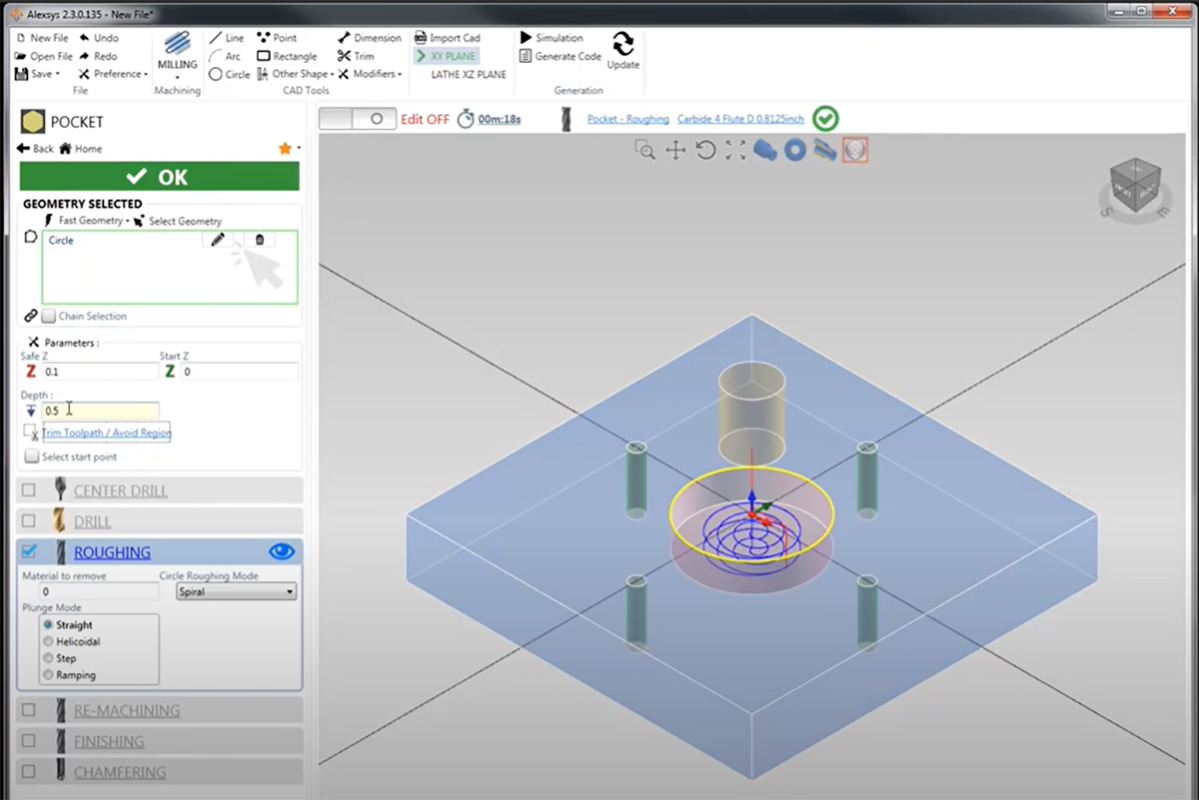Expand the Finishing operation section
Image resolution: width=1199 pixels, height=800 pixels.
pos(109,741)
